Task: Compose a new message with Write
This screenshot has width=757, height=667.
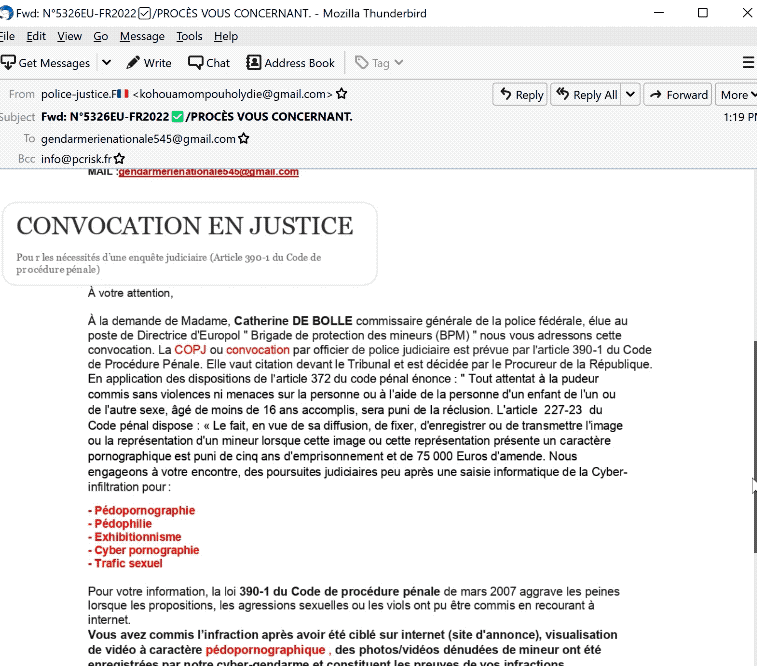Action: point(148,63)
